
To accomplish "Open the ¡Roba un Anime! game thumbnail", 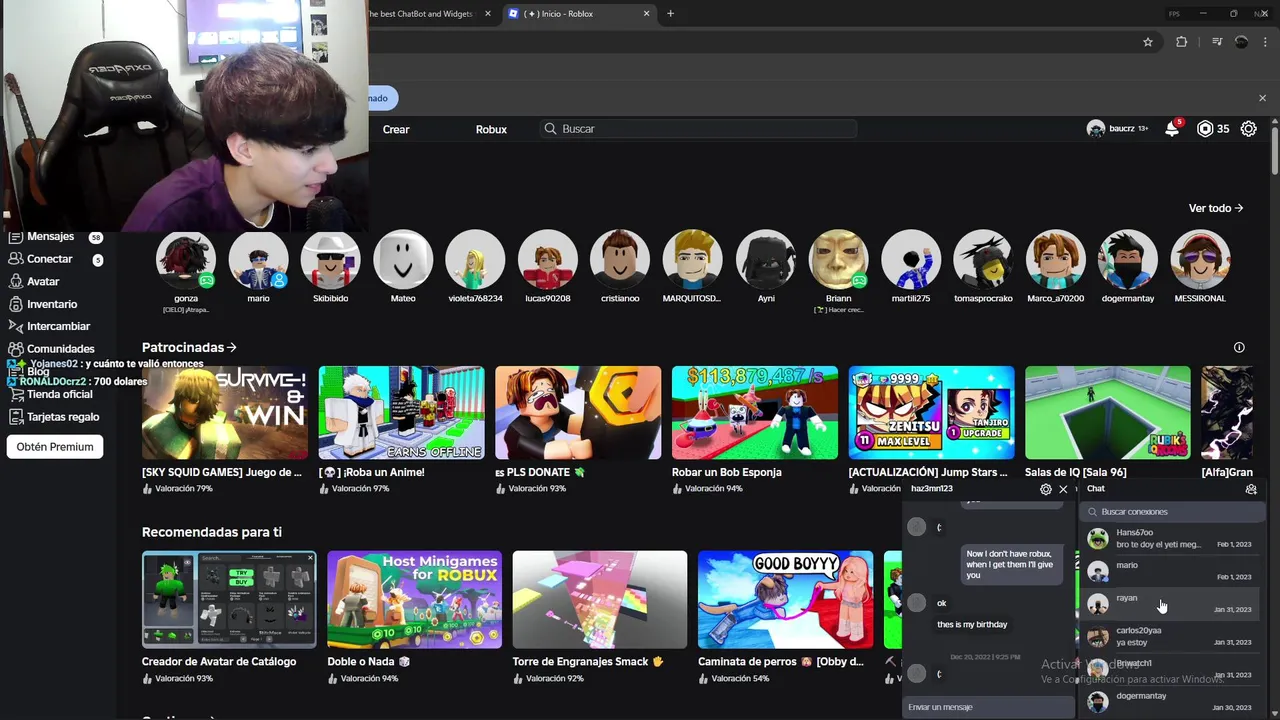I will point(402,413).
